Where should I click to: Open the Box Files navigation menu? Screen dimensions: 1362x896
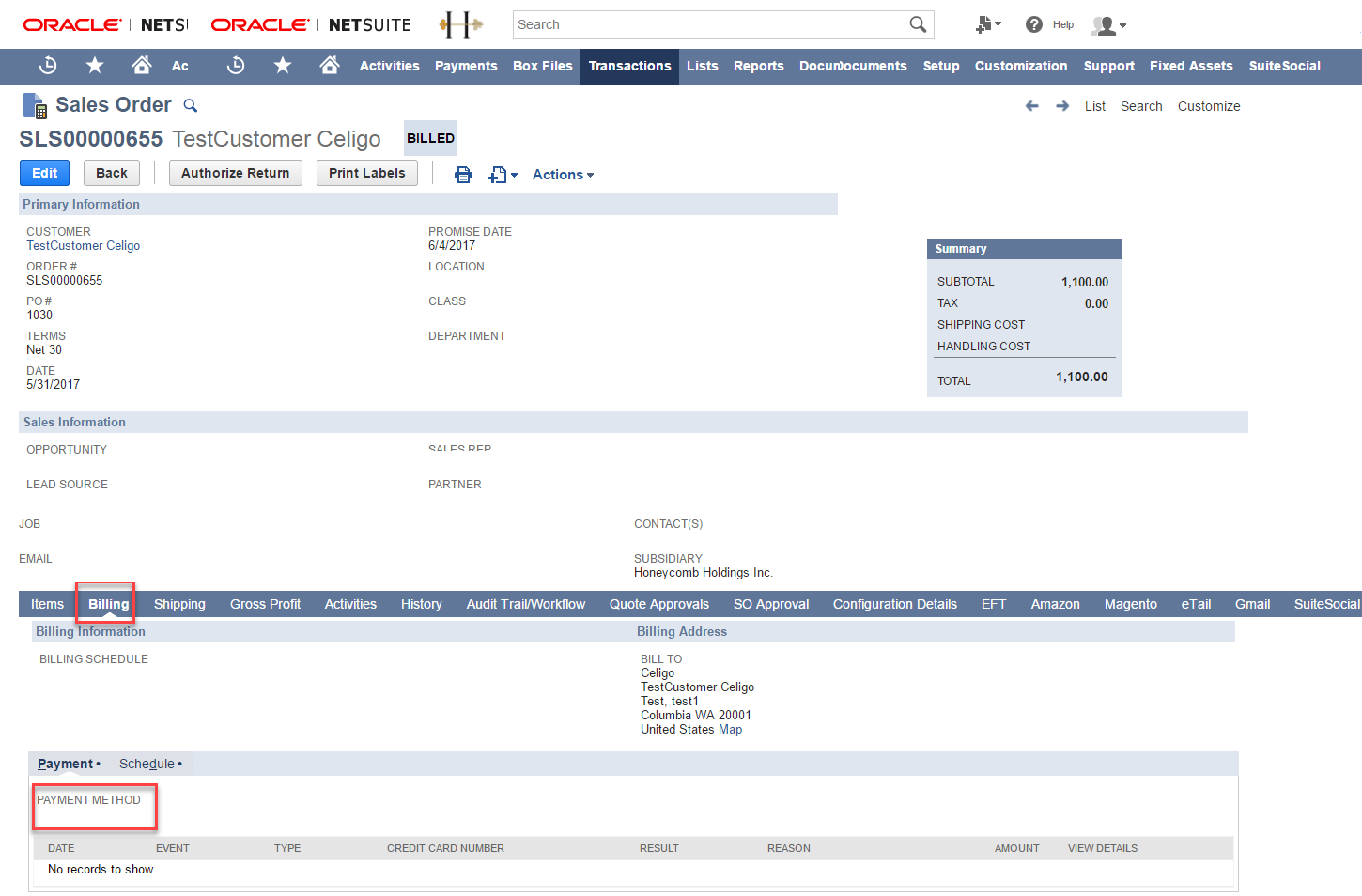pos(543,66)
